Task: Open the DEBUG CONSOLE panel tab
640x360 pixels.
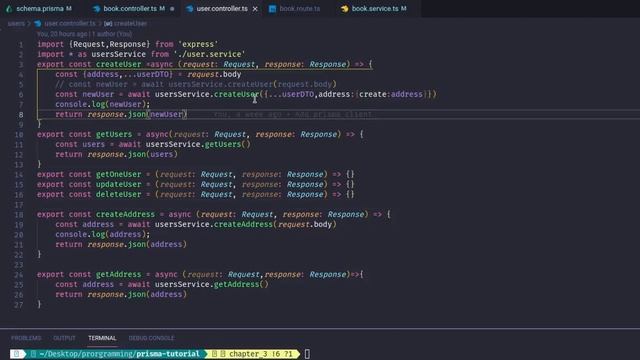Action: click(151, 338)
